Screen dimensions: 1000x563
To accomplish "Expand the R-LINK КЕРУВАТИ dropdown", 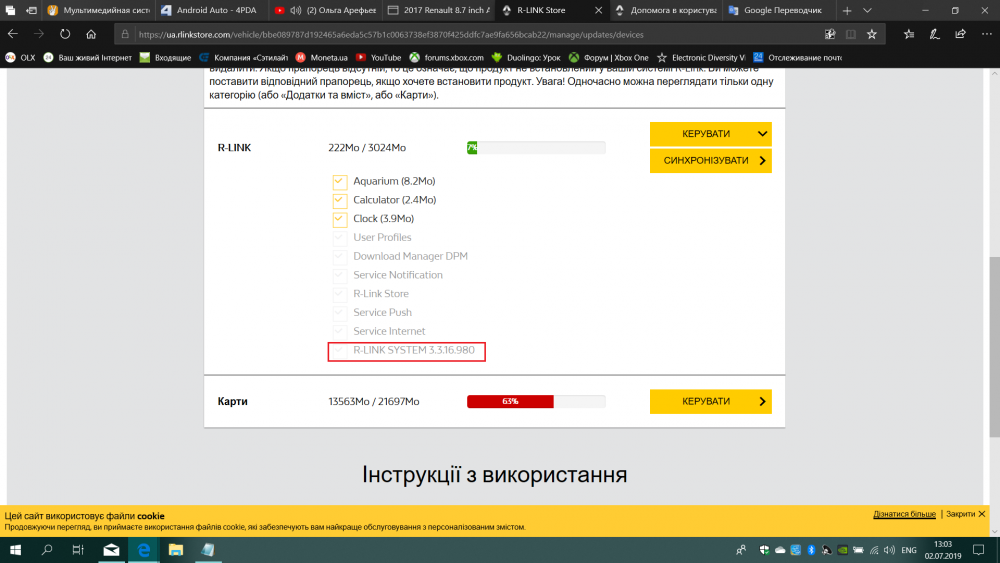I will click(710, 134).
